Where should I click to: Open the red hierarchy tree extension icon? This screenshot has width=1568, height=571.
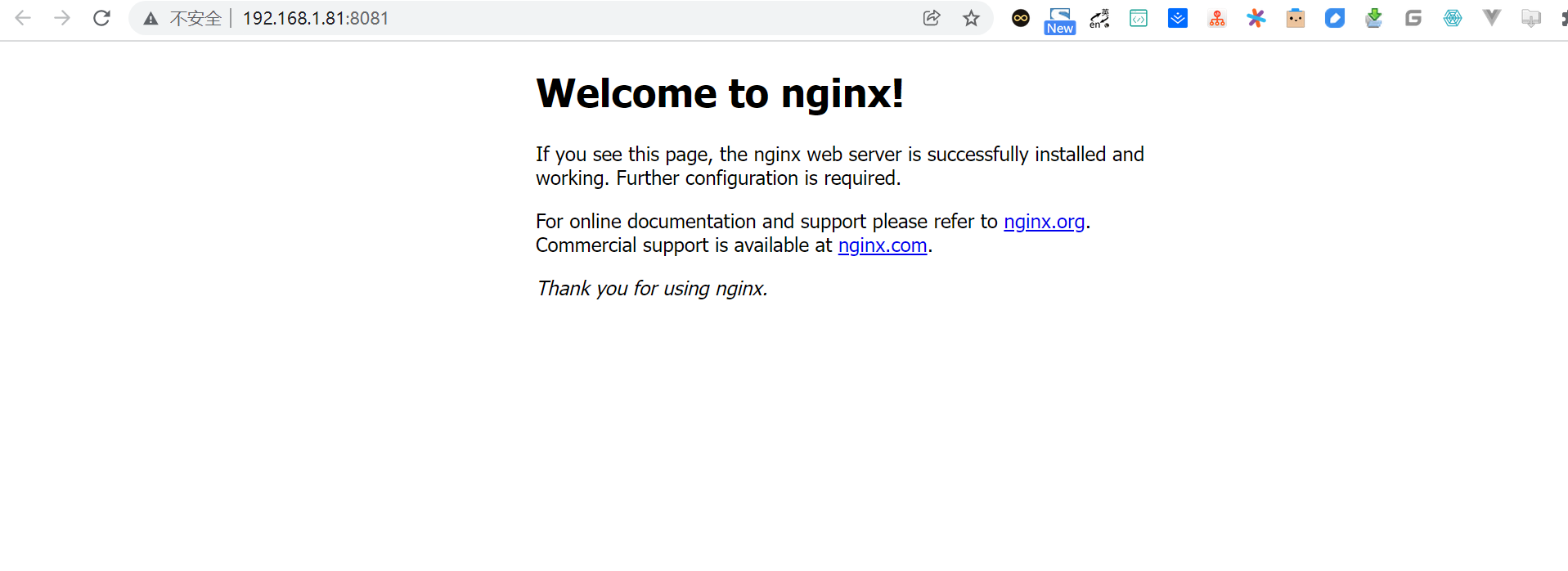(x=1217, y=18)
